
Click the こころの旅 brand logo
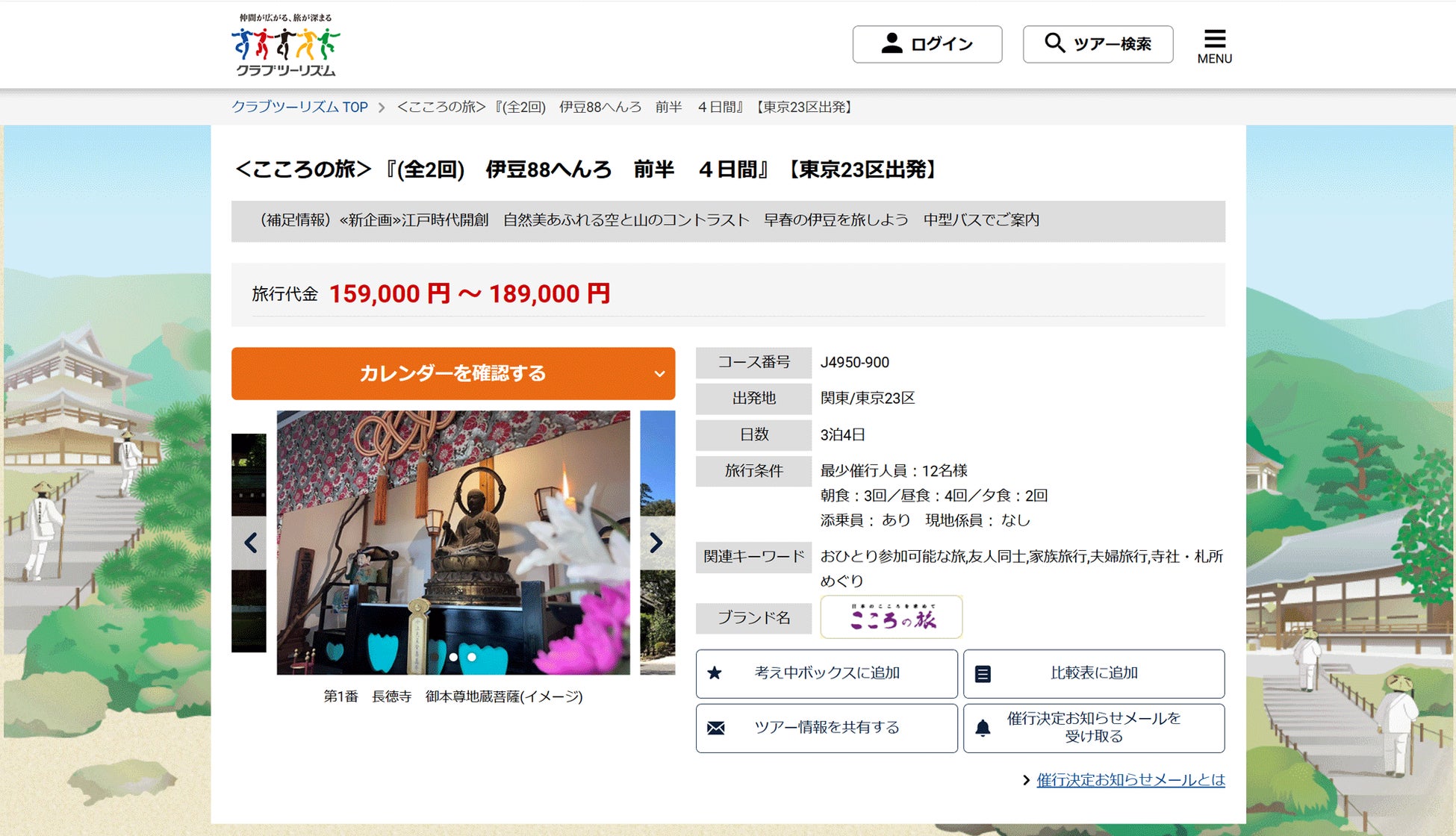pos(891,617)
